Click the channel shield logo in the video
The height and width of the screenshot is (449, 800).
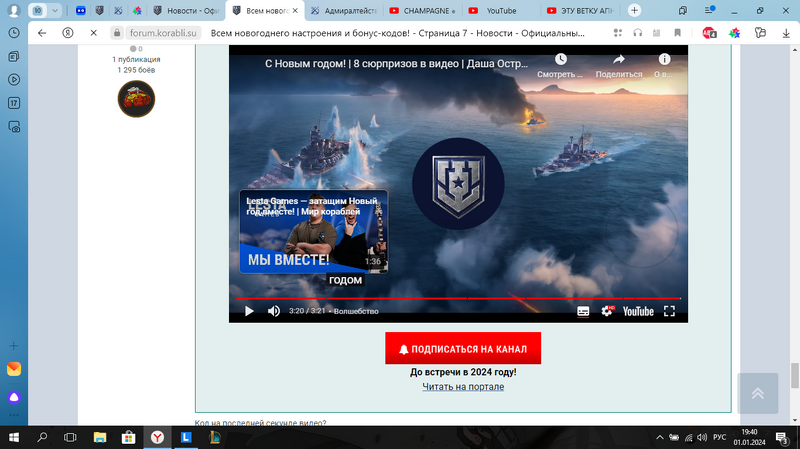(x=458, y=184)
